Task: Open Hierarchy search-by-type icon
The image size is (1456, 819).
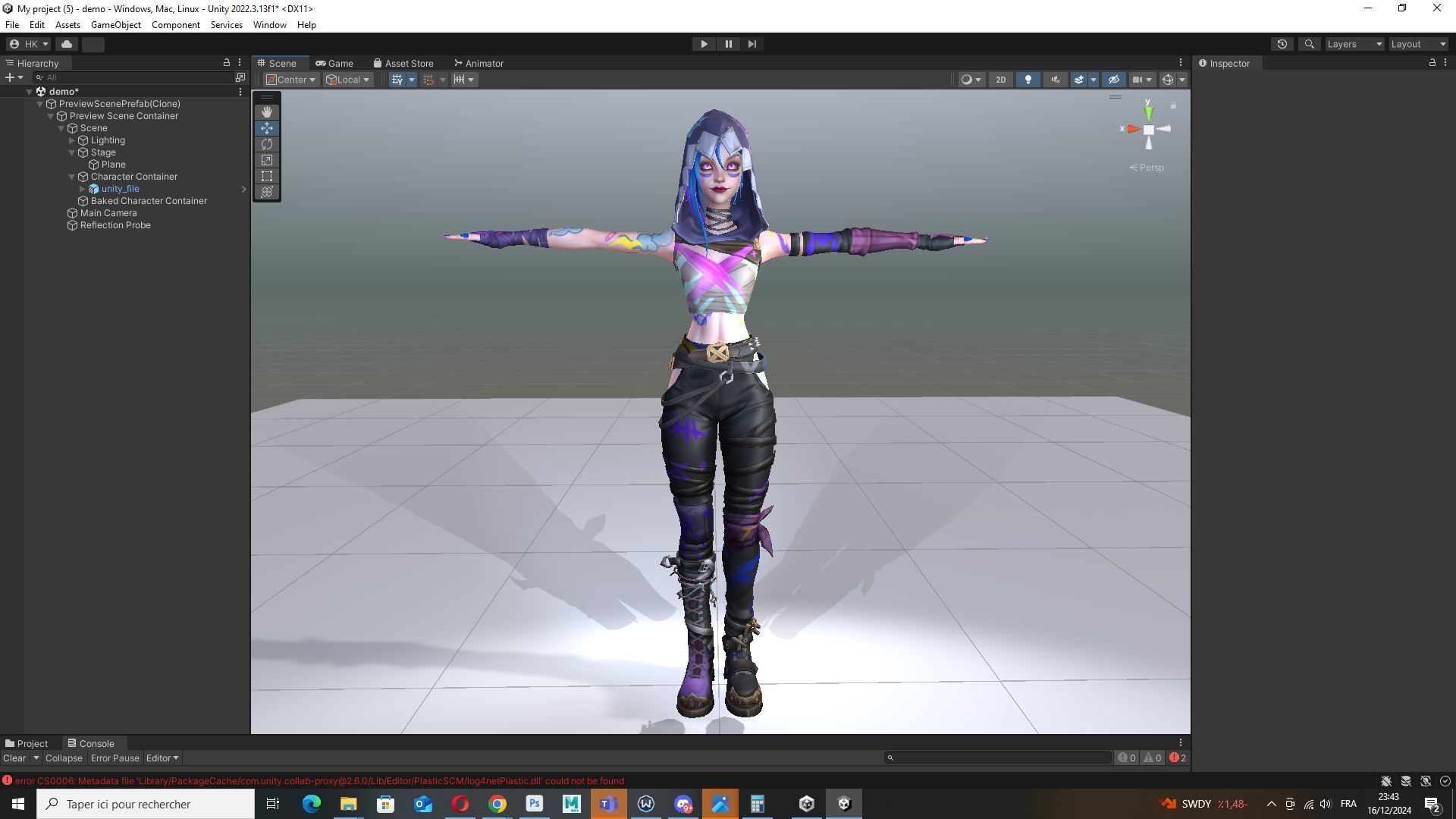Action: [240, 77]
